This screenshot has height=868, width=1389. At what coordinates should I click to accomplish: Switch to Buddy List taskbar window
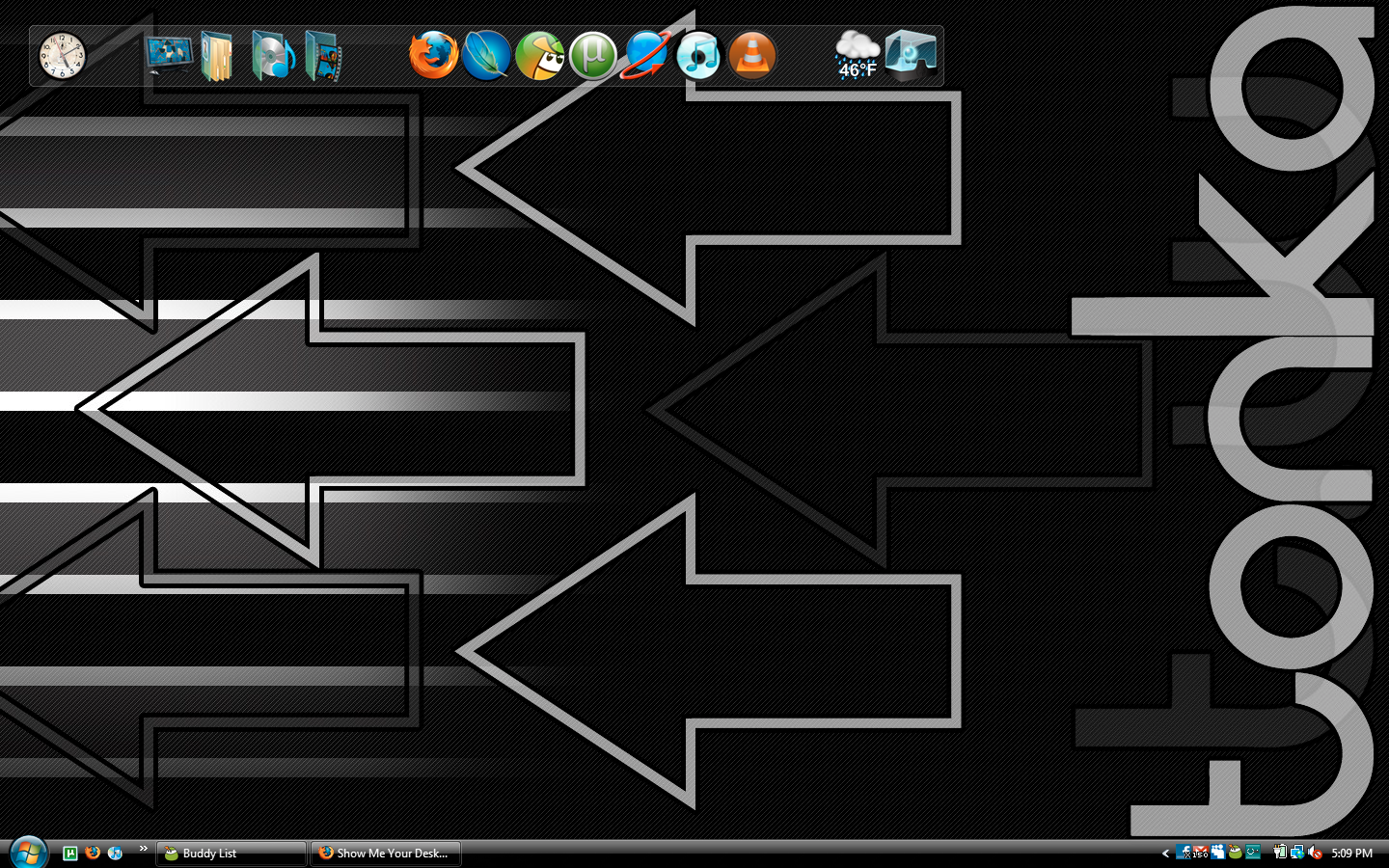(x=231, y=854)
